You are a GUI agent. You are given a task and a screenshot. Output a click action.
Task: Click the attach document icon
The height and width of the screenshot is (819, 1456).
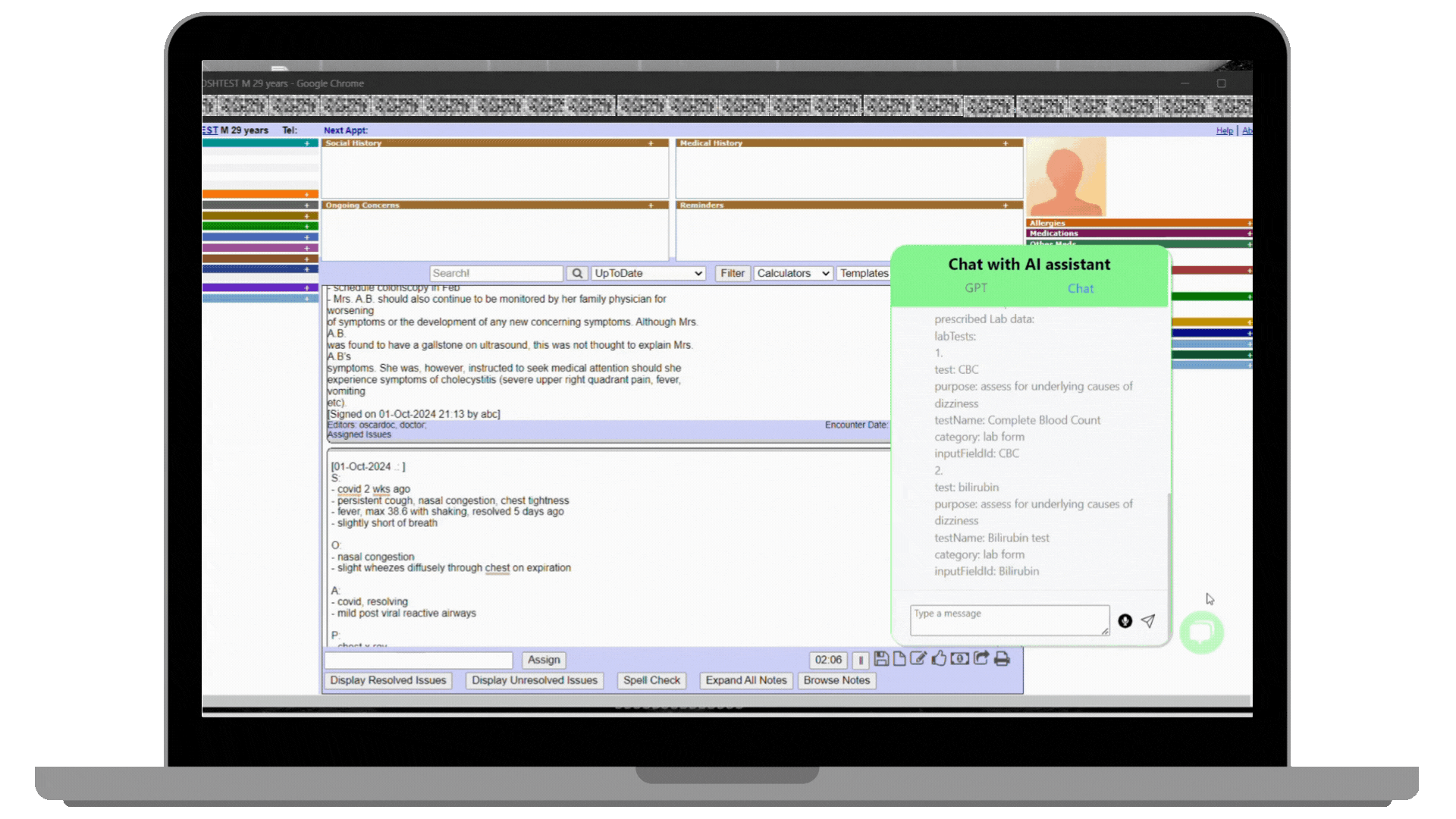coord(898,659)
